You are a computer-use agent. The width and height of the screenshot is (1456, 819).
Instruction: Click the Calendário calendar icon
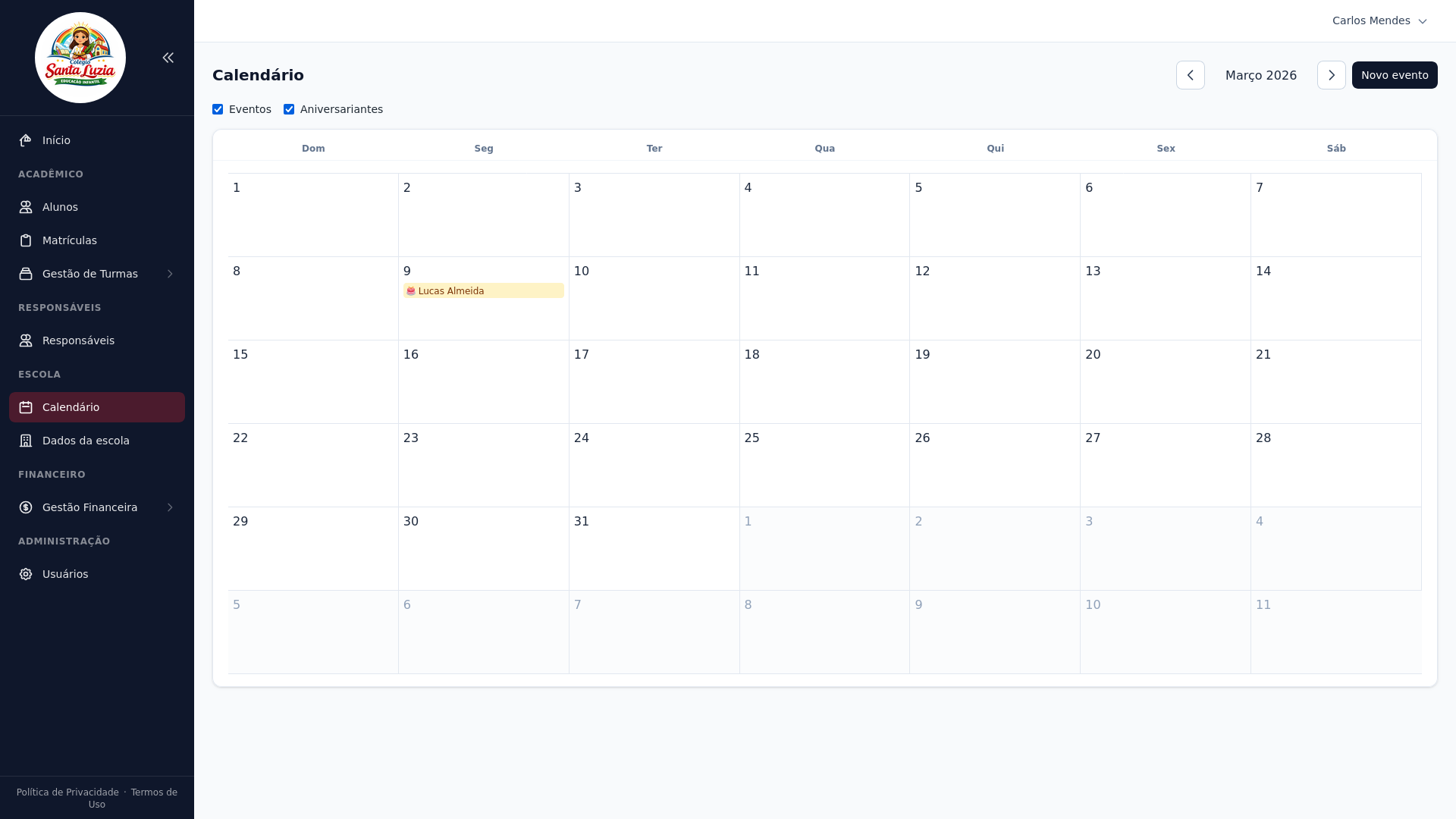pyautogui.click(x=26, y=406)
